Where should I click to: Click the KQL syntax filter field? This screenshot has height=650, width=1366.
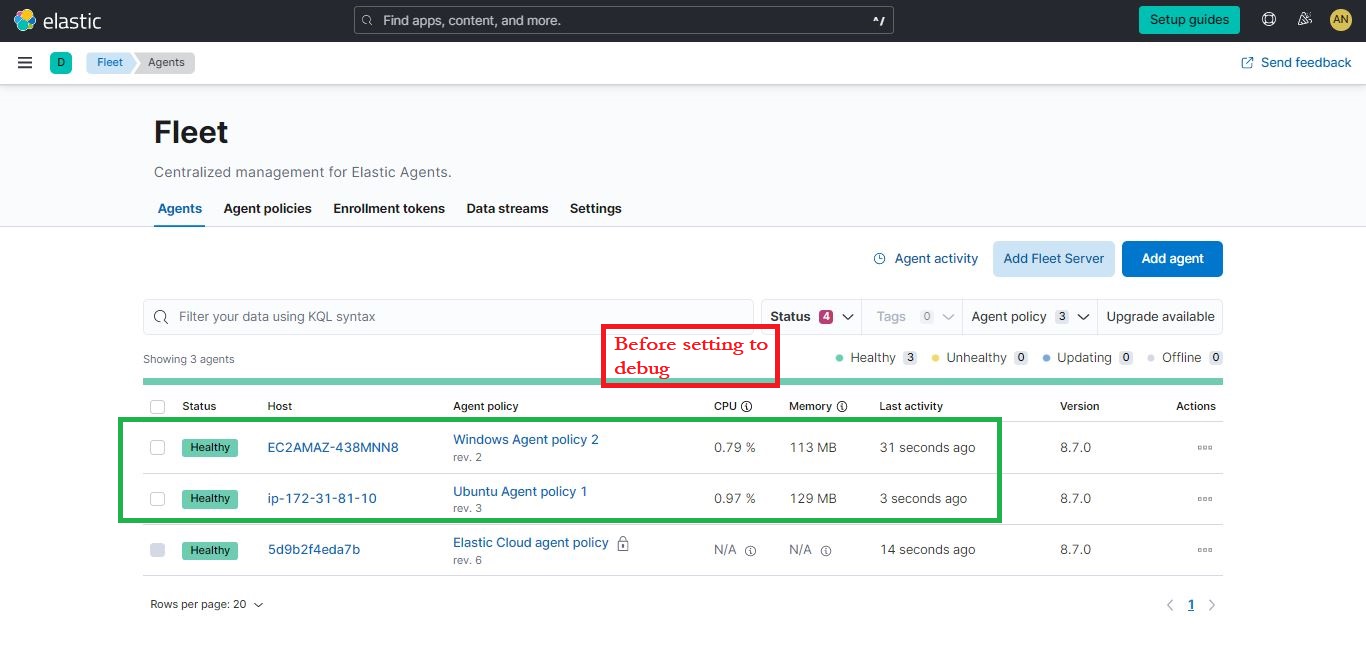pyautogui.click(x=450, y=317)
